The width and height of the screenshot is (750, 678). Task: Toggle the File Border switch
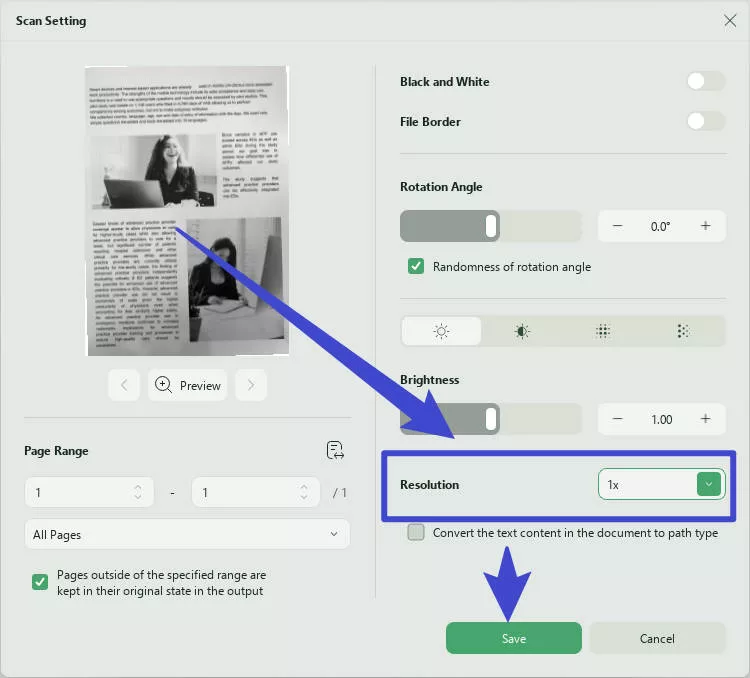pos(706,121)
